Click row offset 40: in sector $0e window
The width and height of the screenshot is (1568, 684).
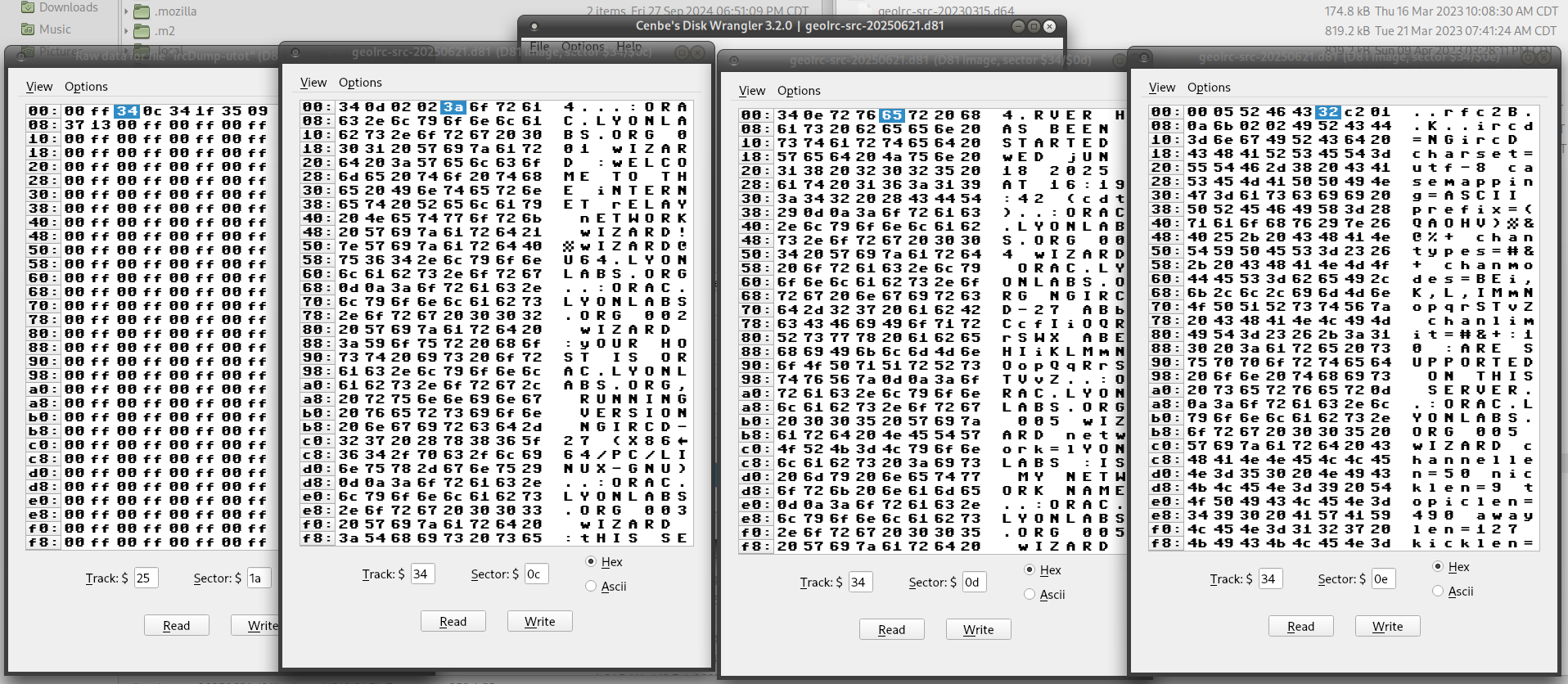(1166, 223)
